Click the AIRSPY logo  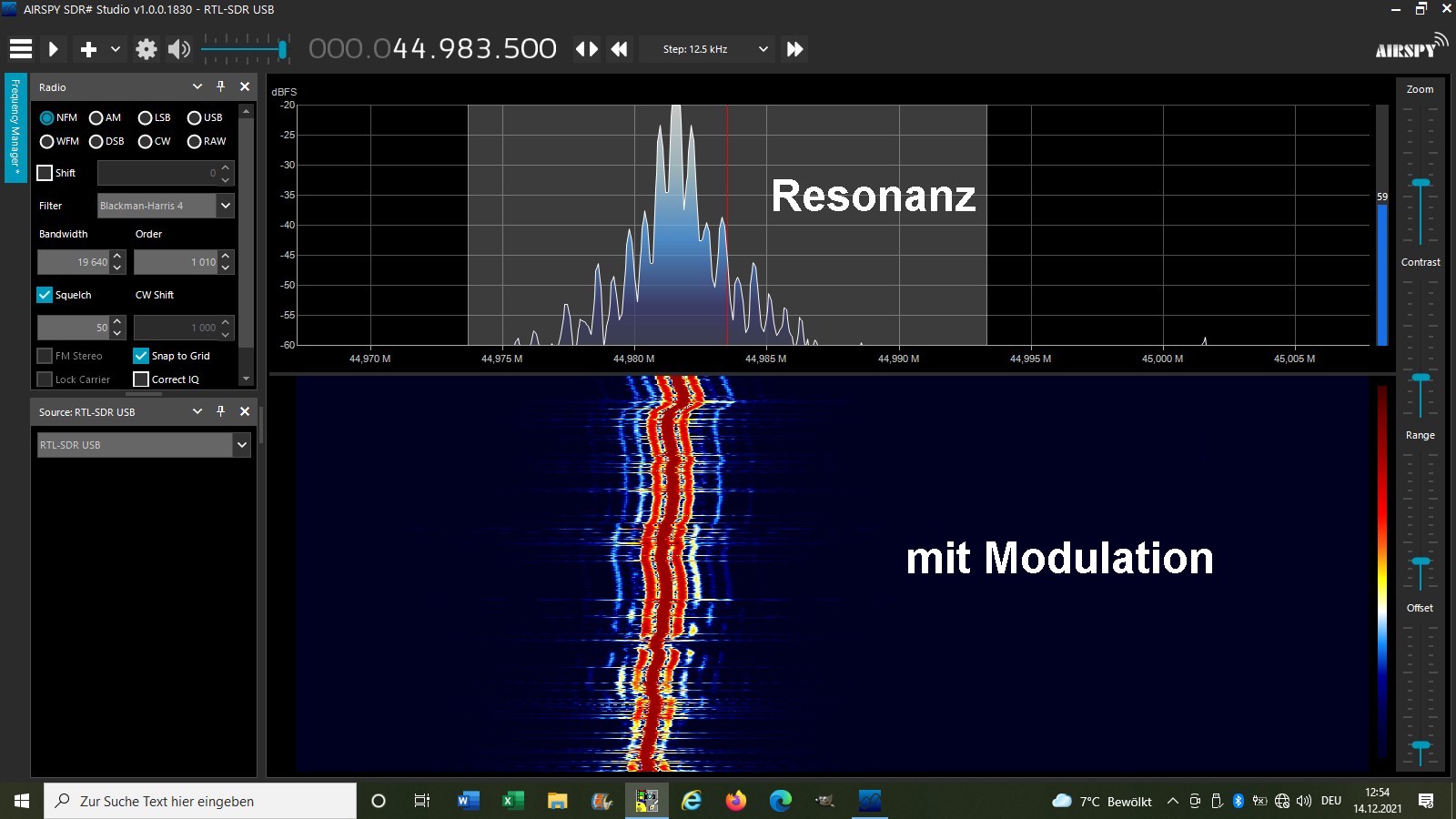pyautogui.click(x=1410, y=47)
